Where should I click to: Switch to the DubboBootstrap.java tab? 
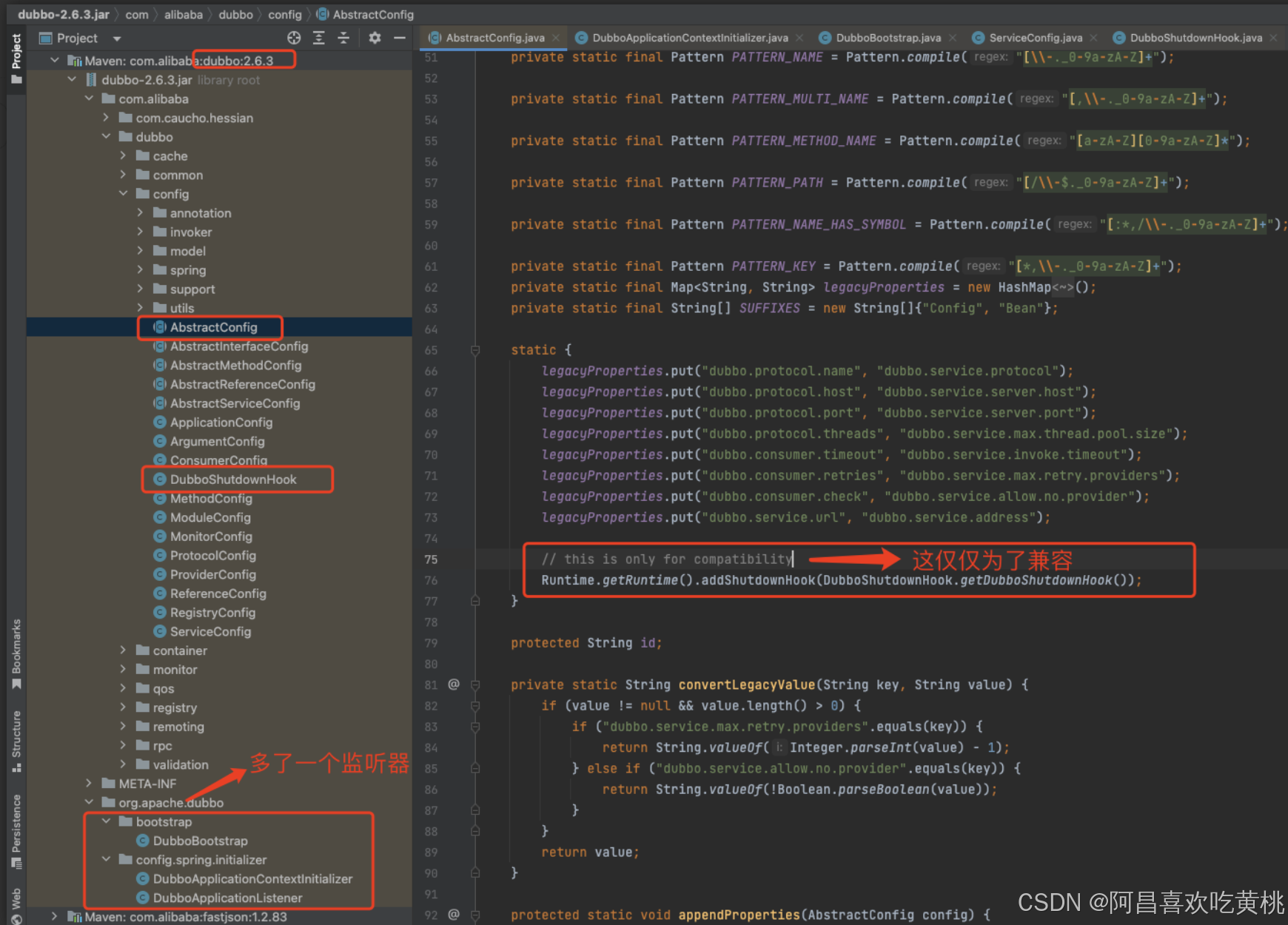[888, 38]
